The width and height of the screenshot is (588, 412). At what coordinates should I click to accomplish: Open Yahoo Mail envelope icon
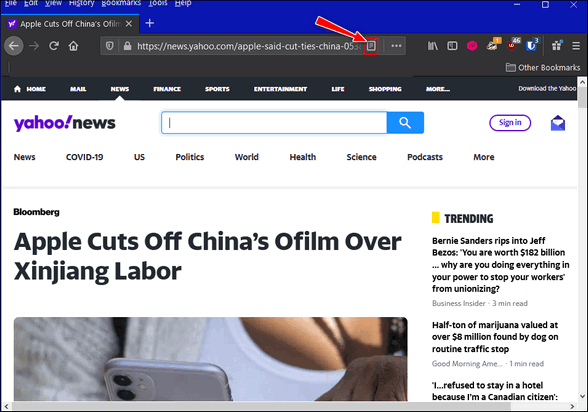[x=558, y=123]
